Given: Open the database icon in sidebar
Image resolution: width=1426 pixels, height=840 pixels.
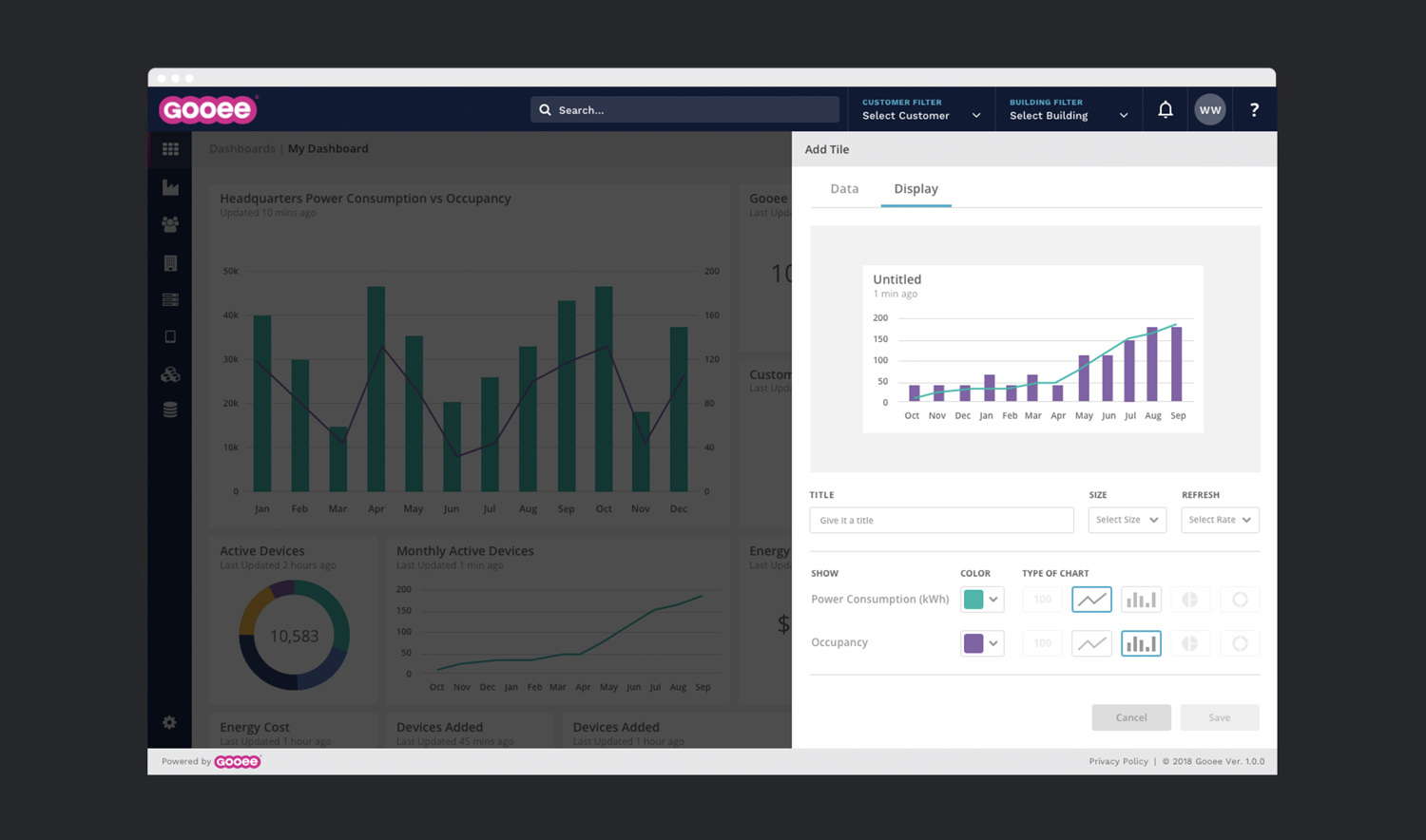Looking at the screenshot, I should (170, 410).
